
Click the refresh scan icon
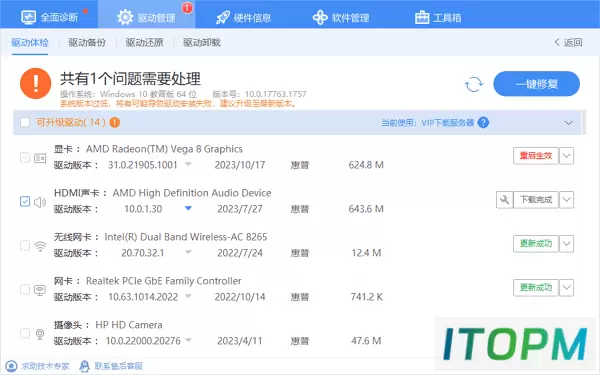pyautogui.click(x=474, y=84)
